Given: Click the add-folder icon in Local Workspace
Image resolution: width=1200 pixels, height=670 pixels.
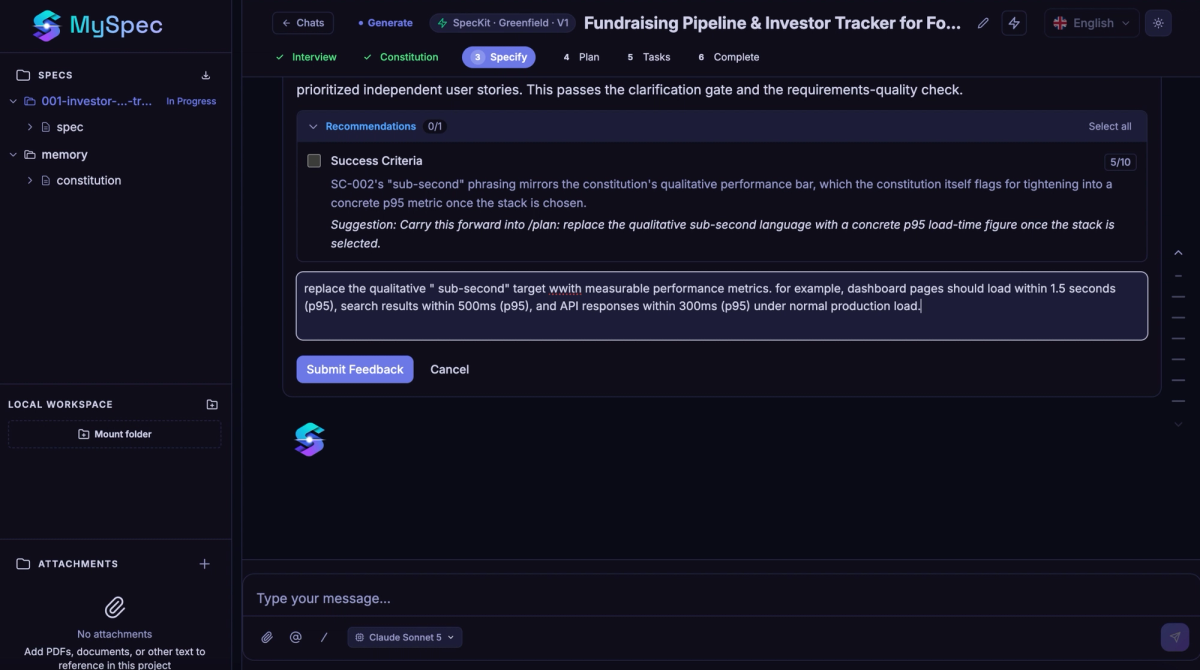Looking at the screenshot, I should (212, 404).
